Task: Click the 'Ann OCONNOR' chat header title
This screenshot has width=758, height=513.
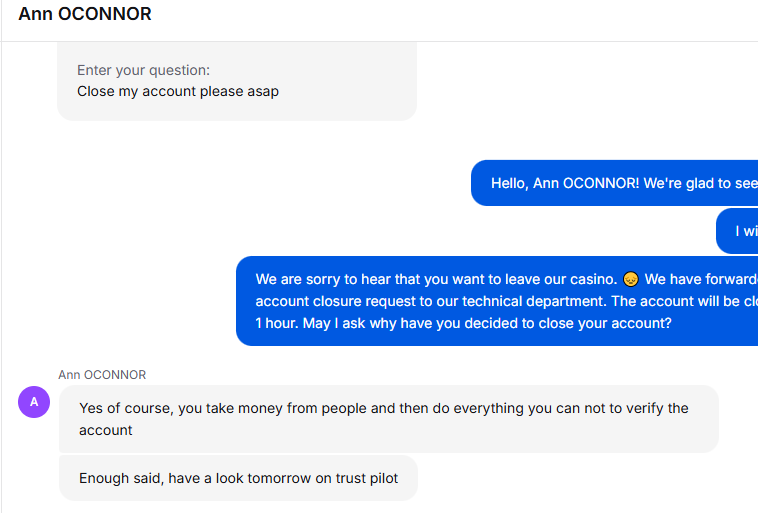Action: [85, 14]
